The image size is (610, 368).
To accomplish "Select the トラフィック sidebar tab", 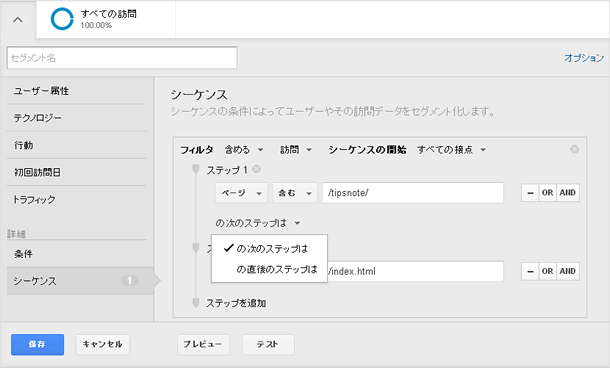I will (77, 200).
